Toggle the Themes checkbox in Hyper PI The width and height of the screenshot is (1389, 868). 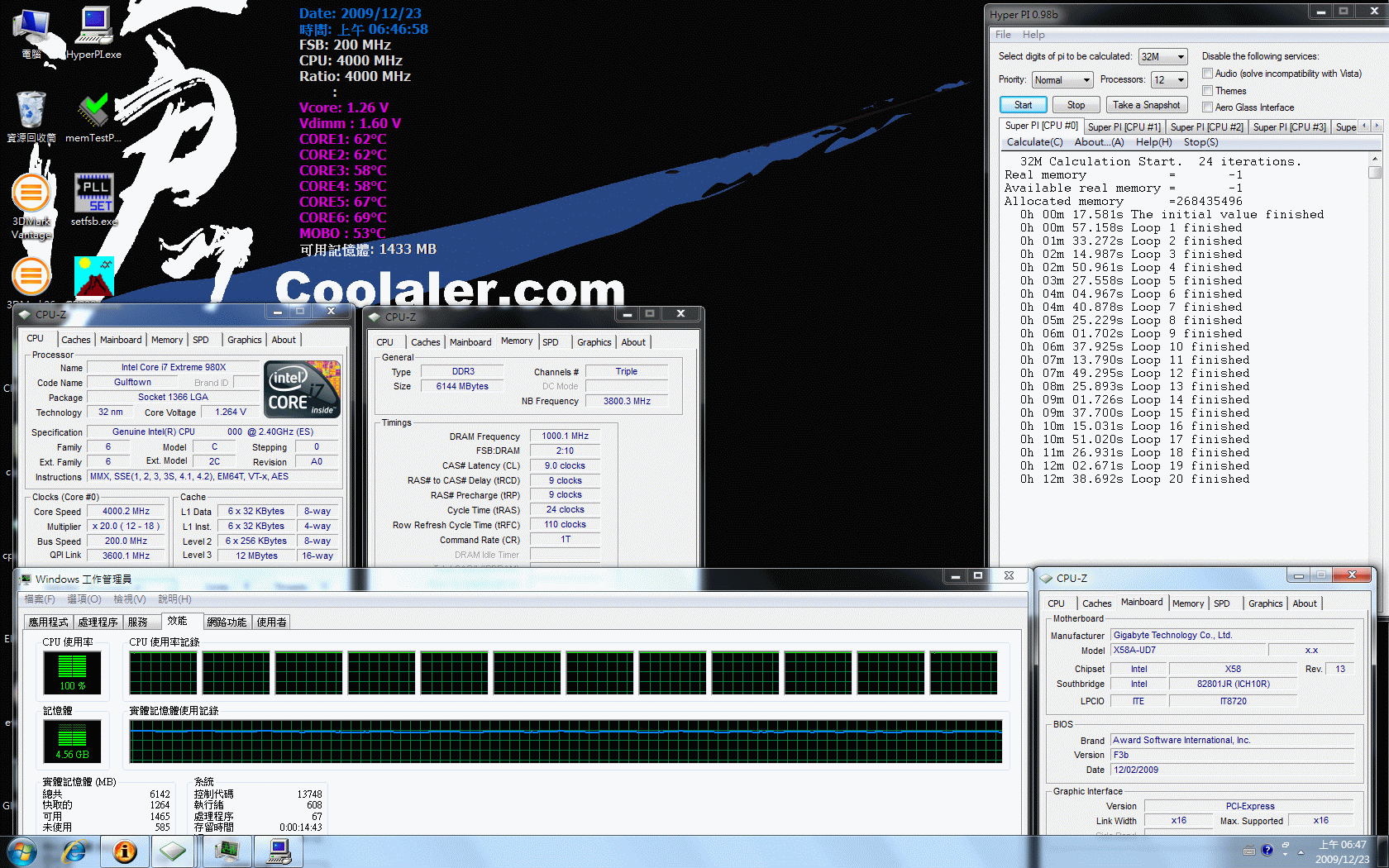click(x=1207, y=90)
